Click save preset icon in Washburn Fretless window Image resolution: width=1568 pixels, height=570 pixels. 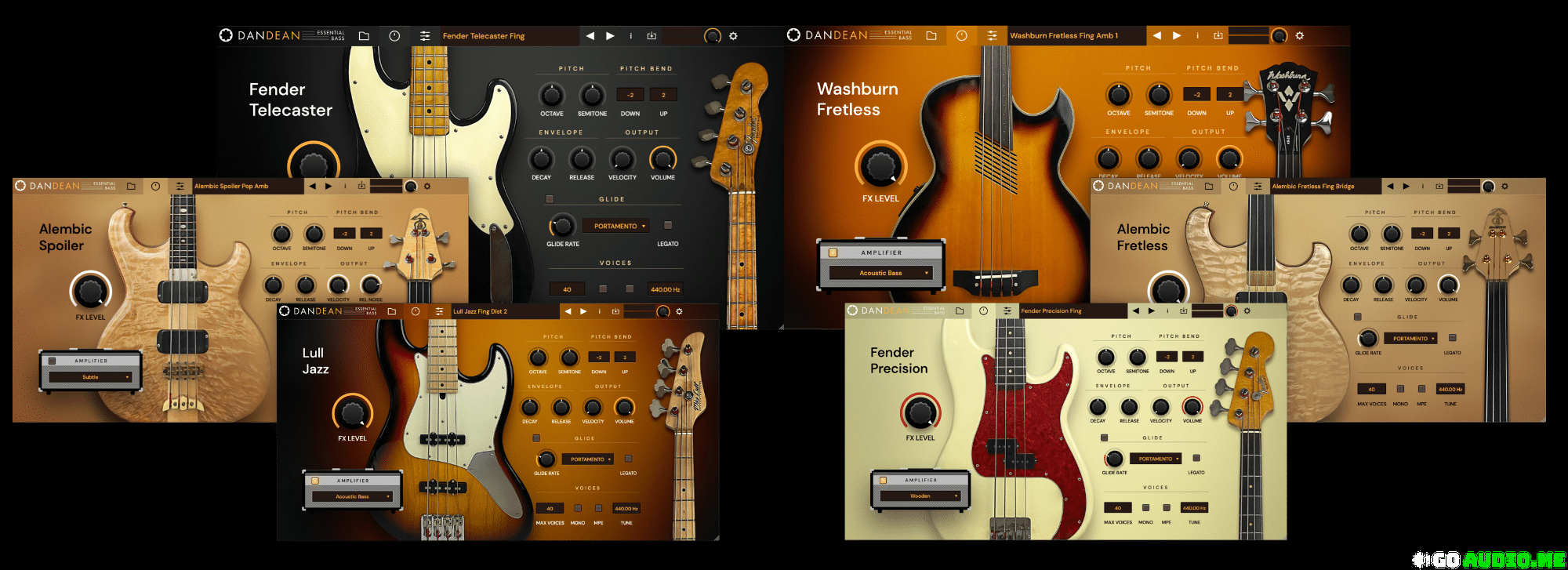pyautogui.click(x=1218, y=35)
